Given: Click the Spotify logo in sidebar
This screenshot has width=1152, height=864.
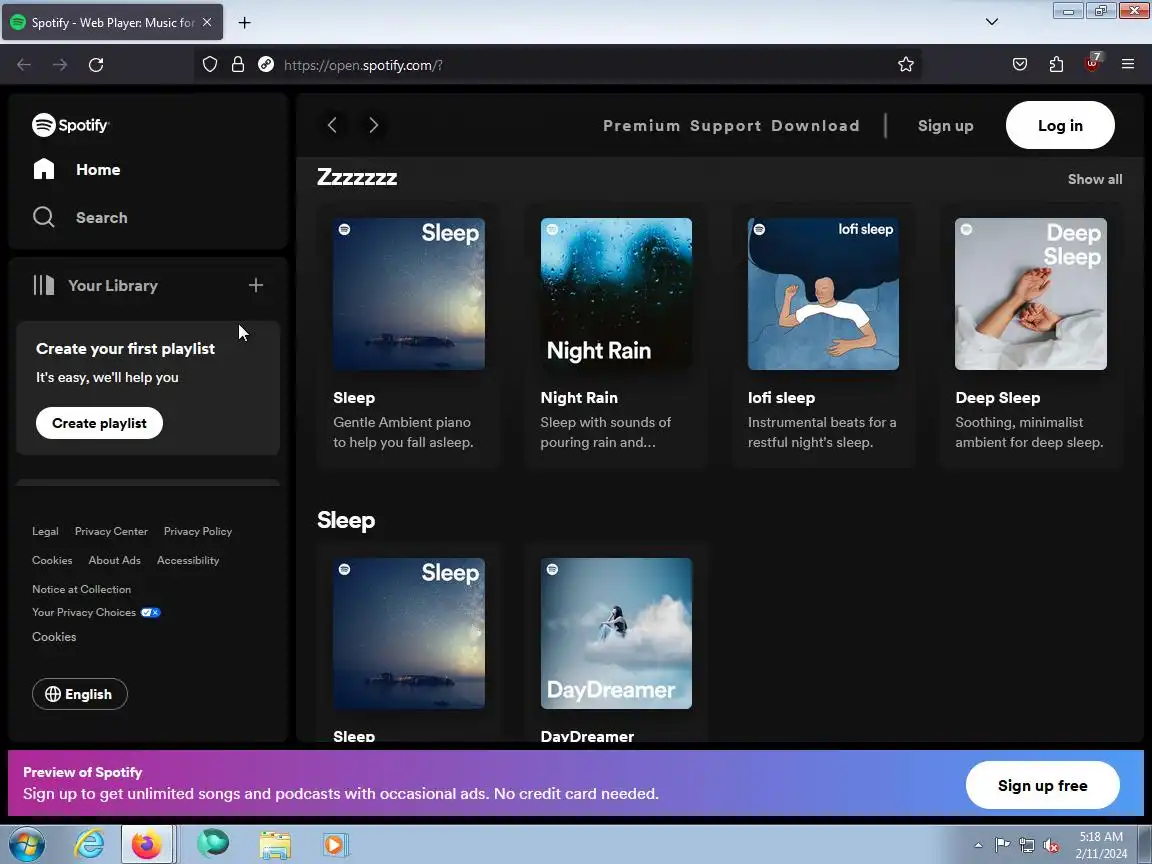Looking at the screenshot, I should [x=71, y=125].
